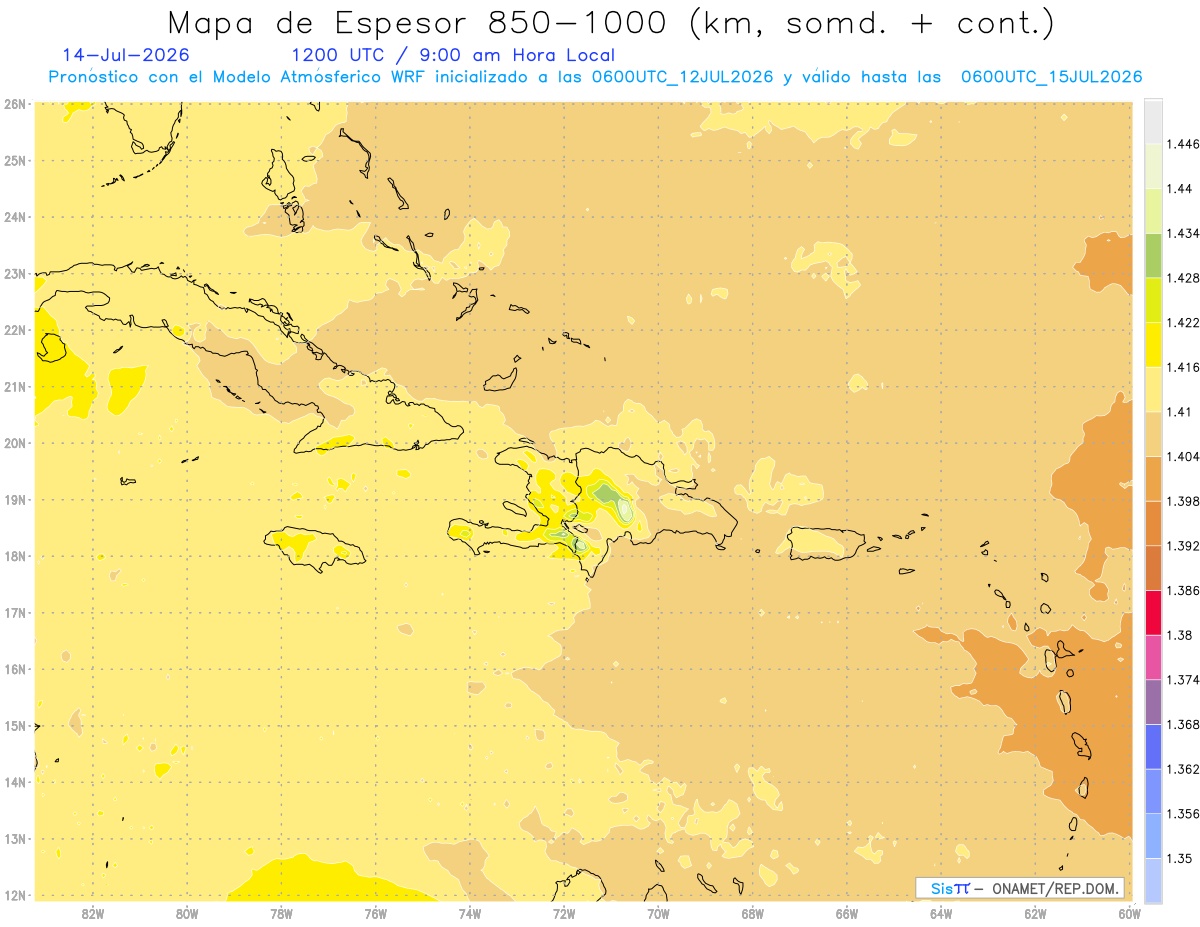Click the legend value '1.446'
The height and width of the screenshot is (927, 1200).
(x=1182, y=144)
